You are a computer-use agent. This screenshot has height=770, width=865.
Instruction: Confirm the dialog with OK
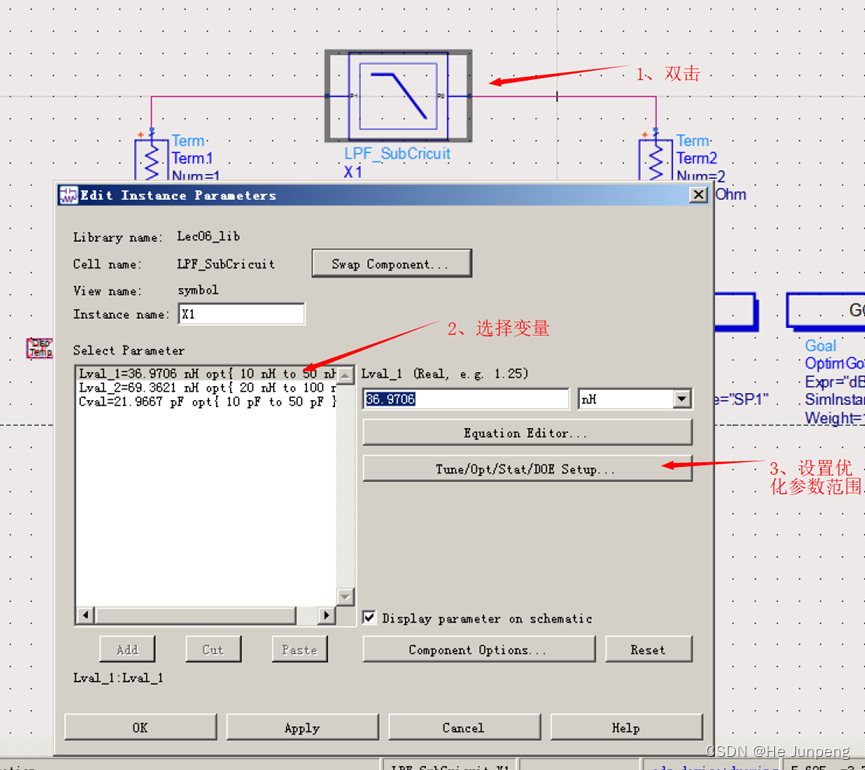coord(140,727)
